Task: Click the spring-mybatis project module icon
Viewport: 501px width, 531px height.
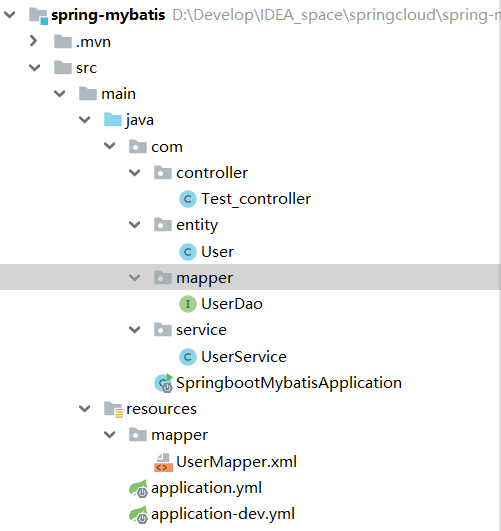Action: (x=38, y=16)
